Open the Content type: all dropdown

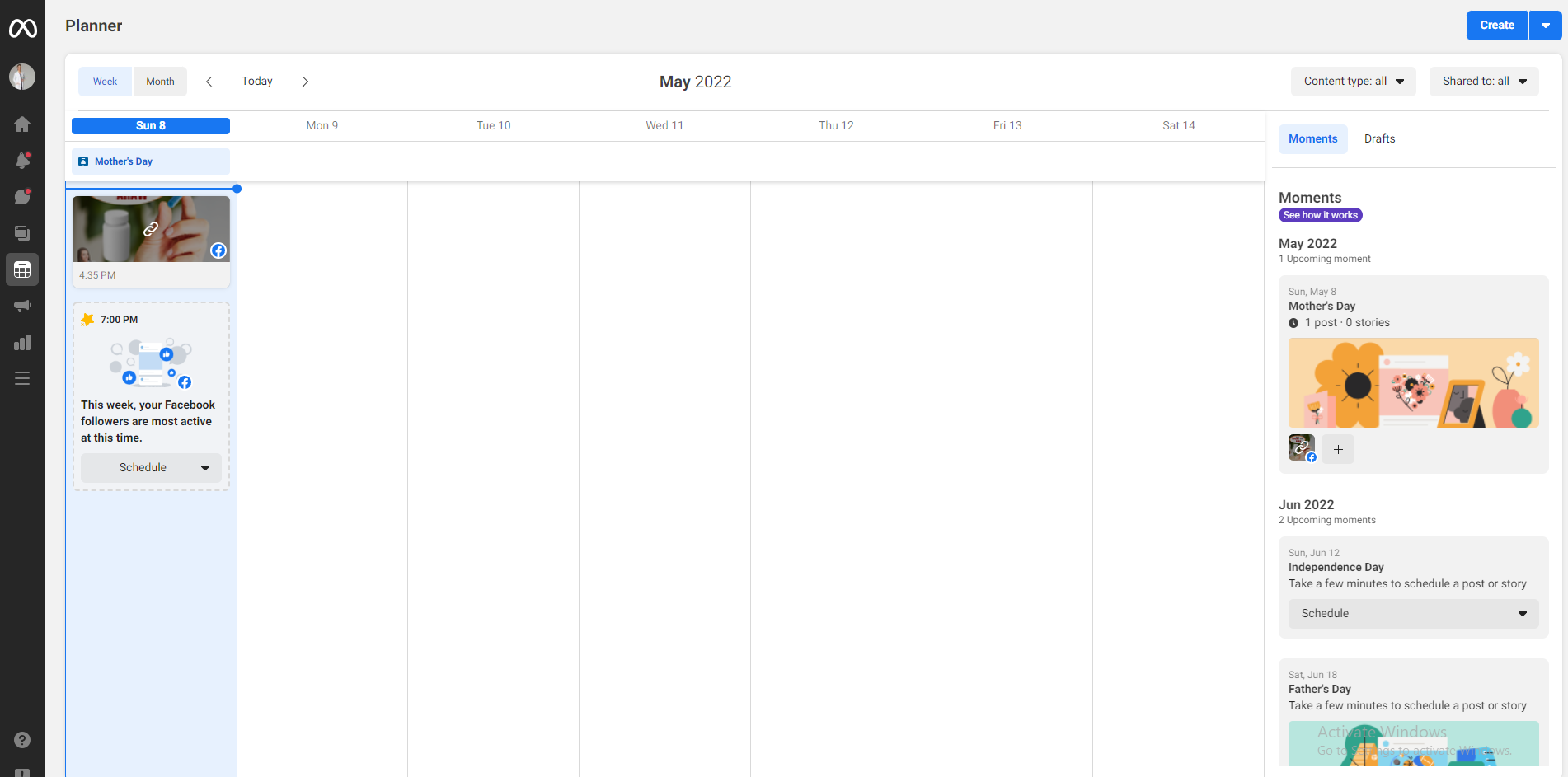coord(1353,82)
